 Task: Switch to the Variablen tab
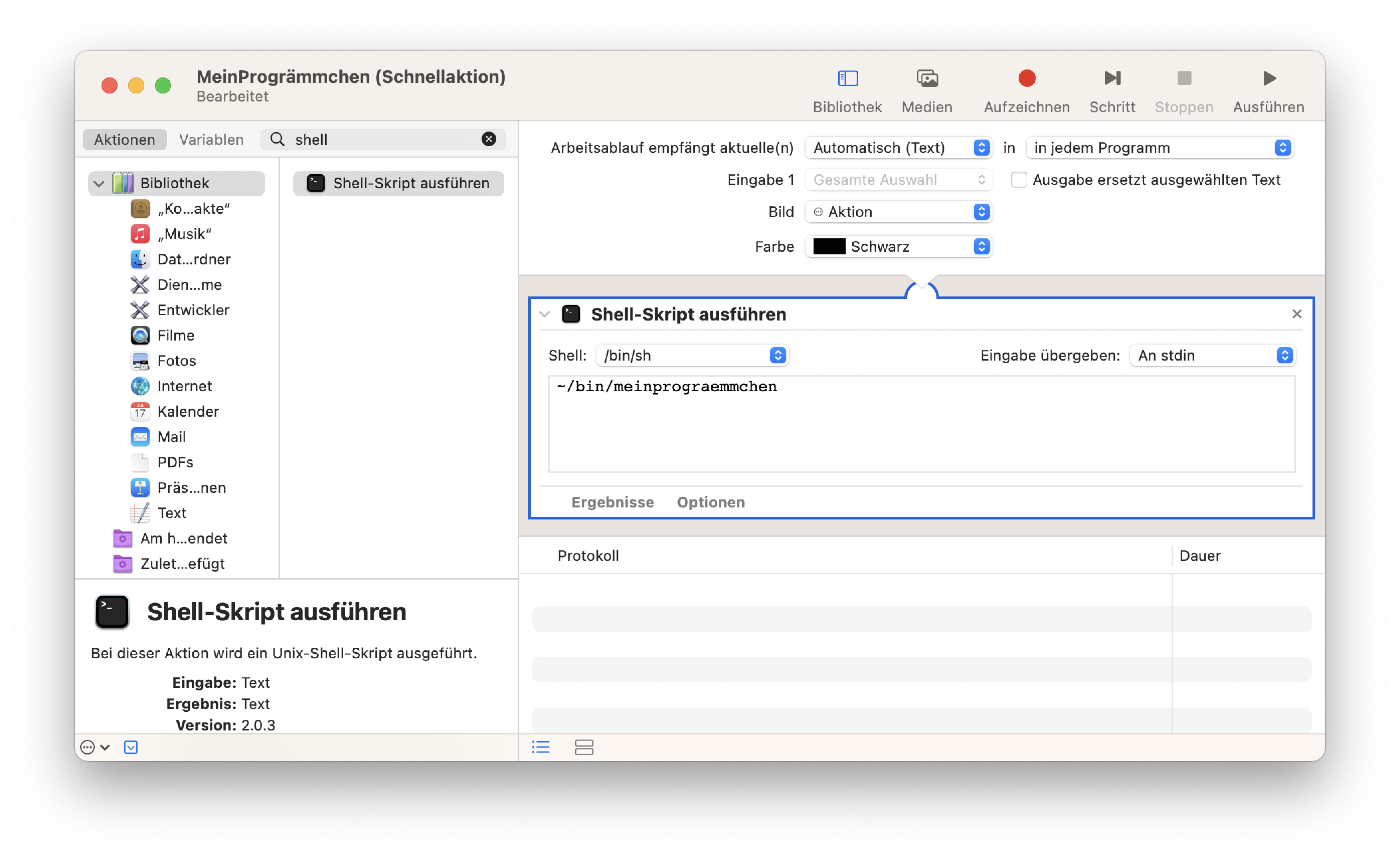point(211,139)
